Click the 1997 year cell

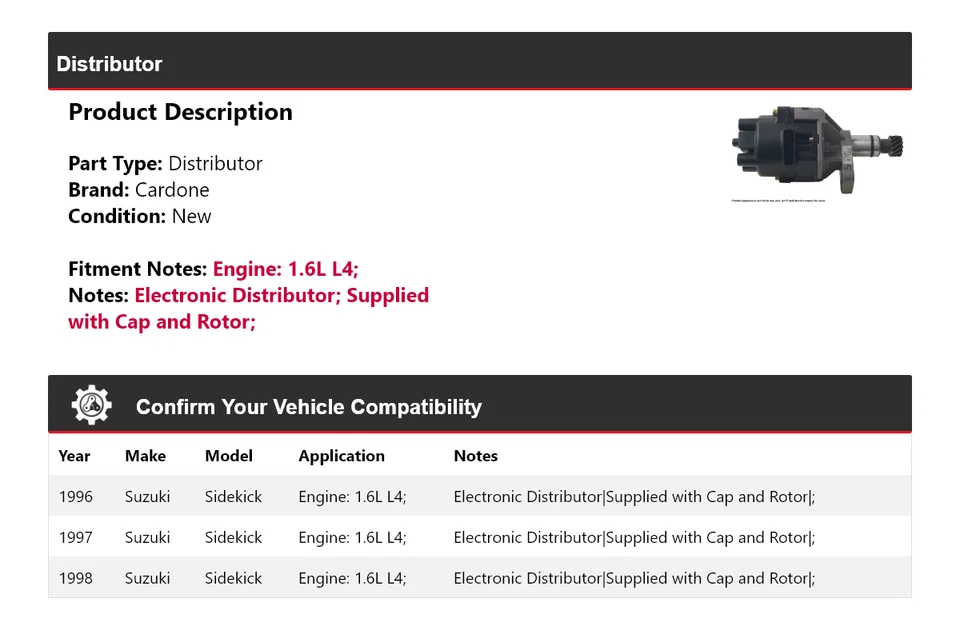(75, 538)
